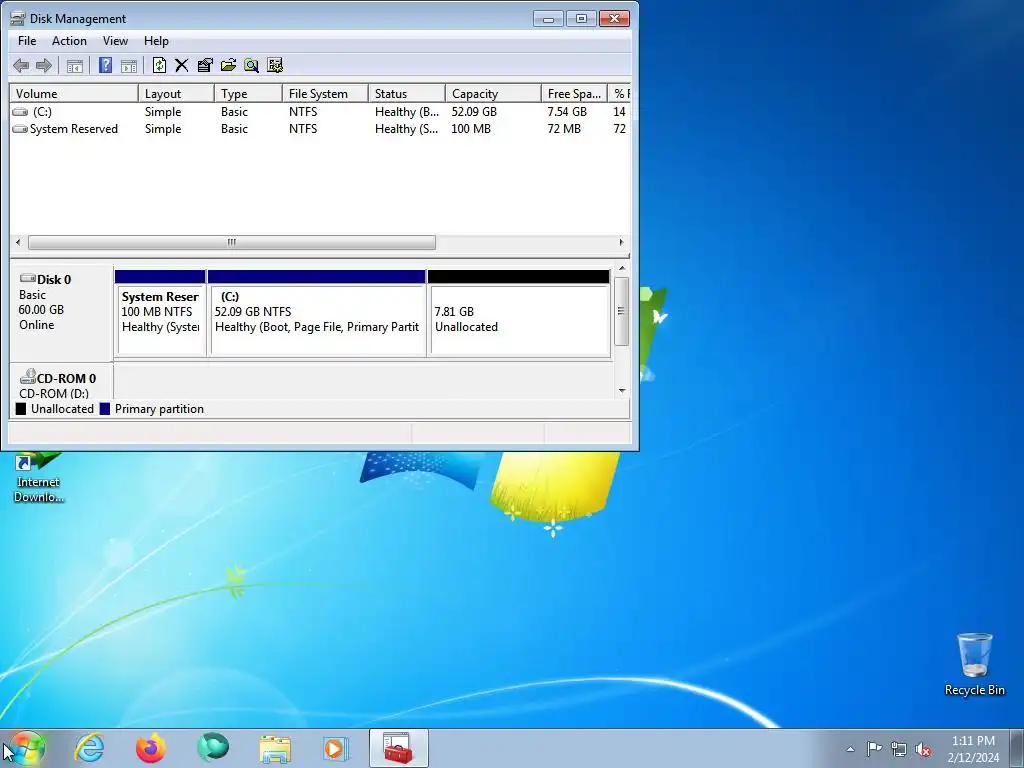Click the disk pane scroll down arrow
This screenshot has height=768, width=1024.
click(x=622, y=391)
